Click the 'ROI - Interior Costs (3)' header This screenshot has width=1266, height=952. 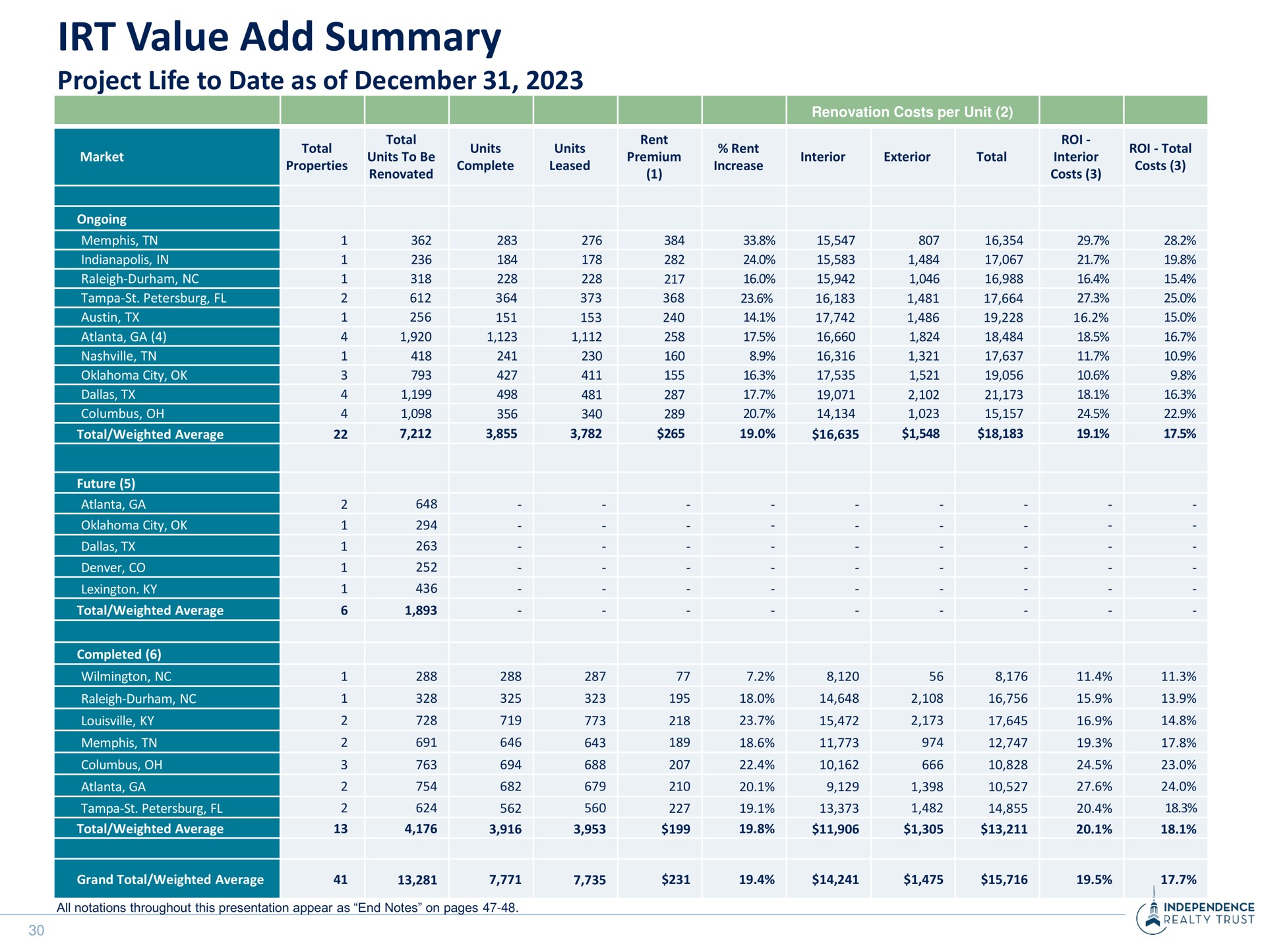(1075, 157)
